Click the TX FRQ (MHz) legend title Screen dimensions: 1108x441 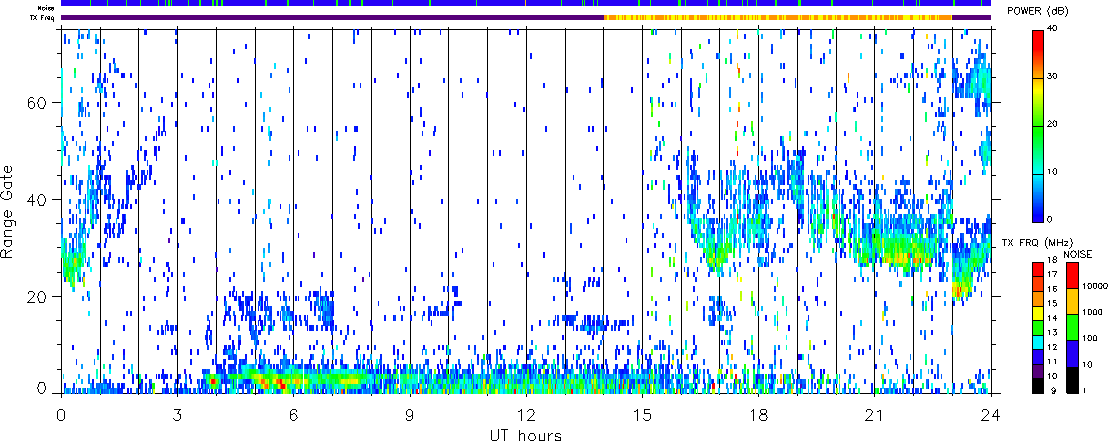tap(1037, 242)
